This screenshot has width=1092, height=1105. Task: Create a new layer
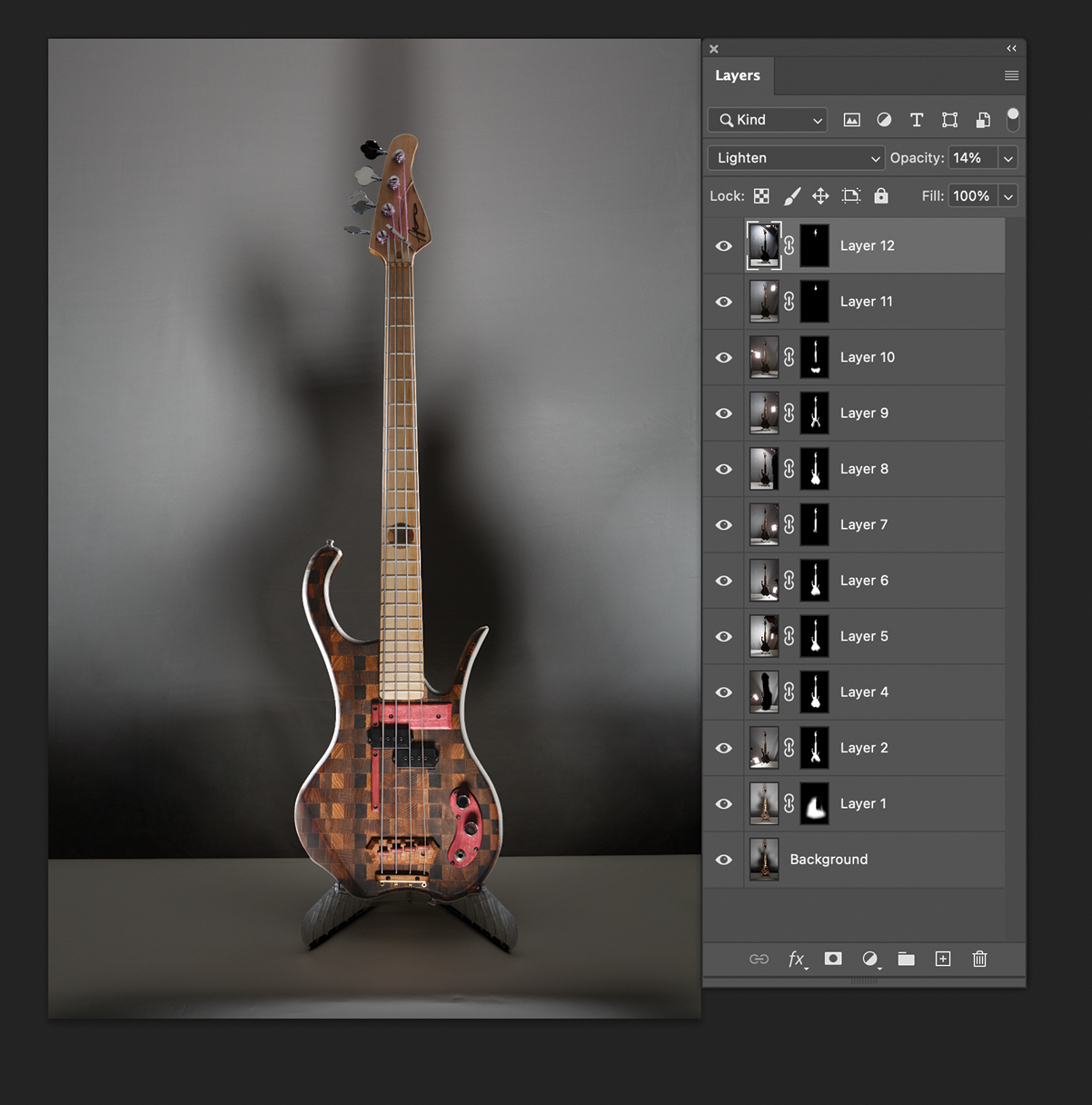pos(943,959)
